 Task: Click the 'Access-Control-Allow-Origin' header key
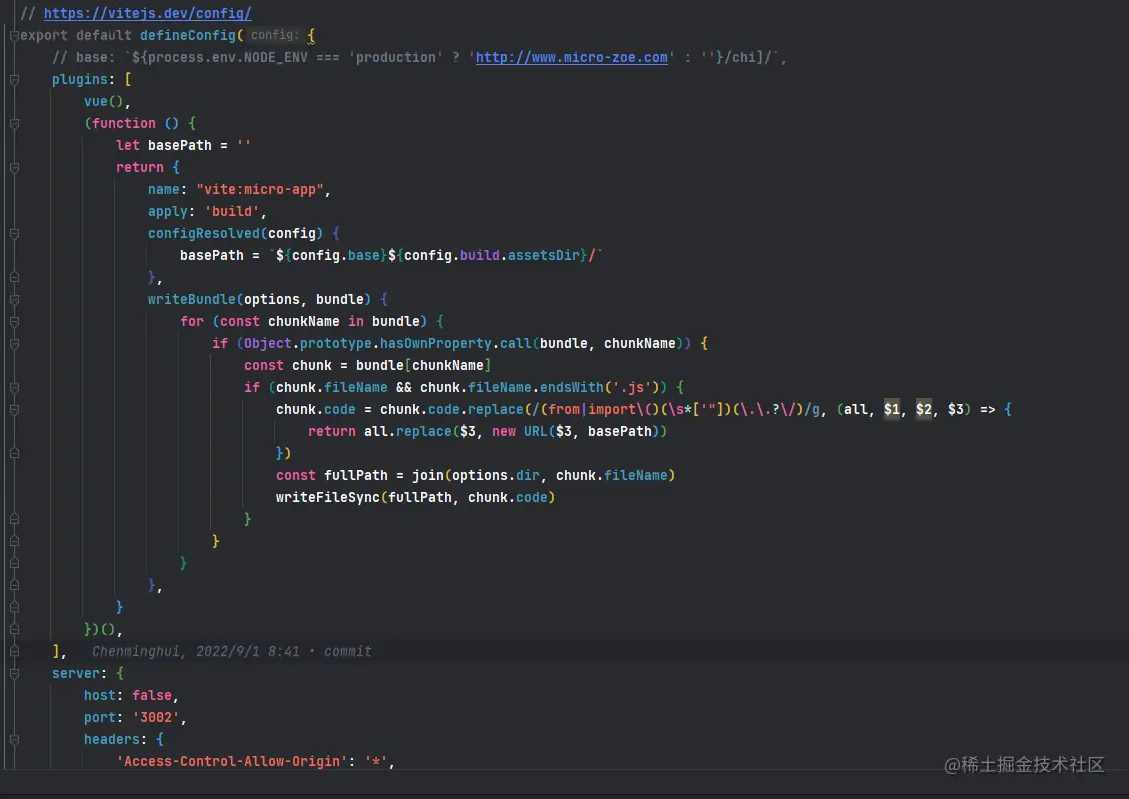click(x=232, y=762)
